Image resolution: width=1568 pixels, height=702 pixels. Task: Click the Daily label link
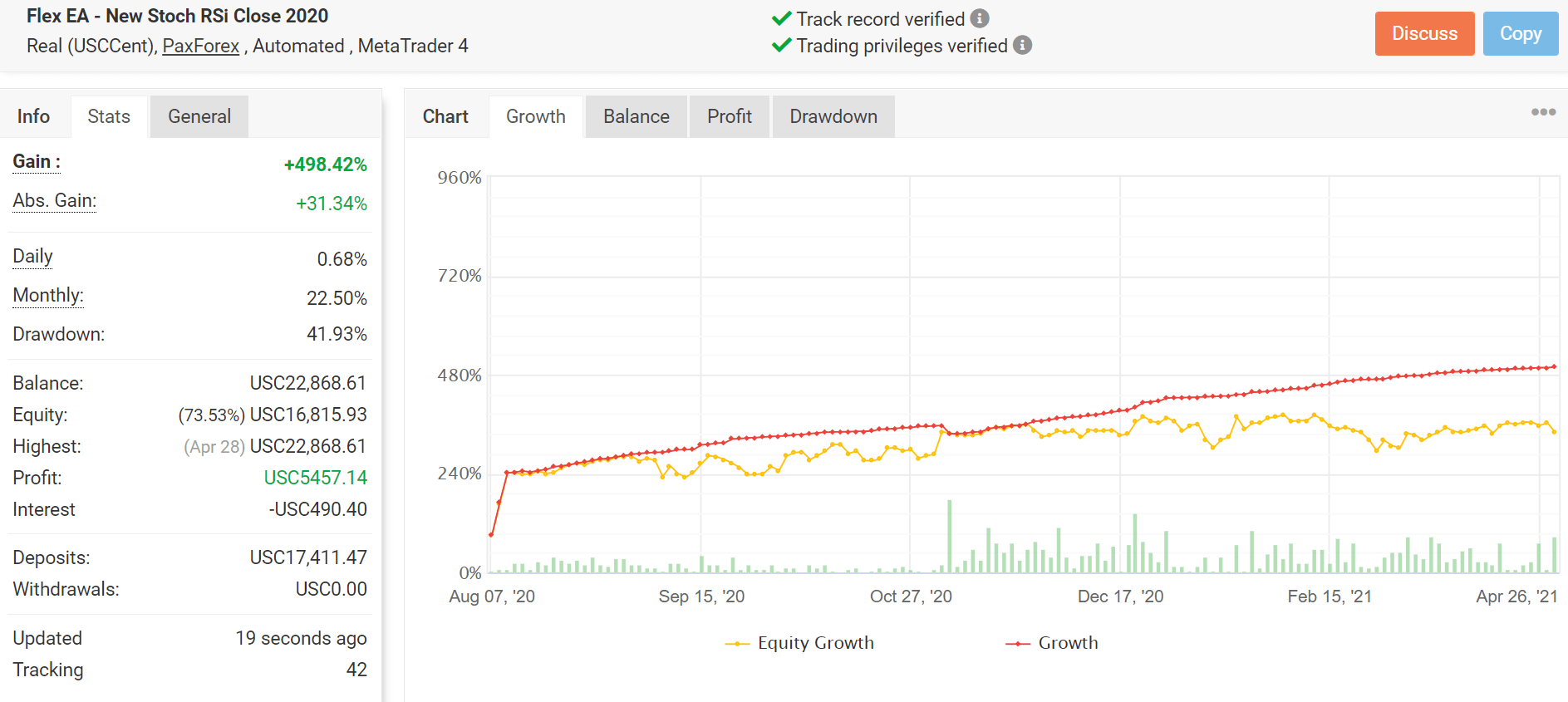(x=32, y=257)
